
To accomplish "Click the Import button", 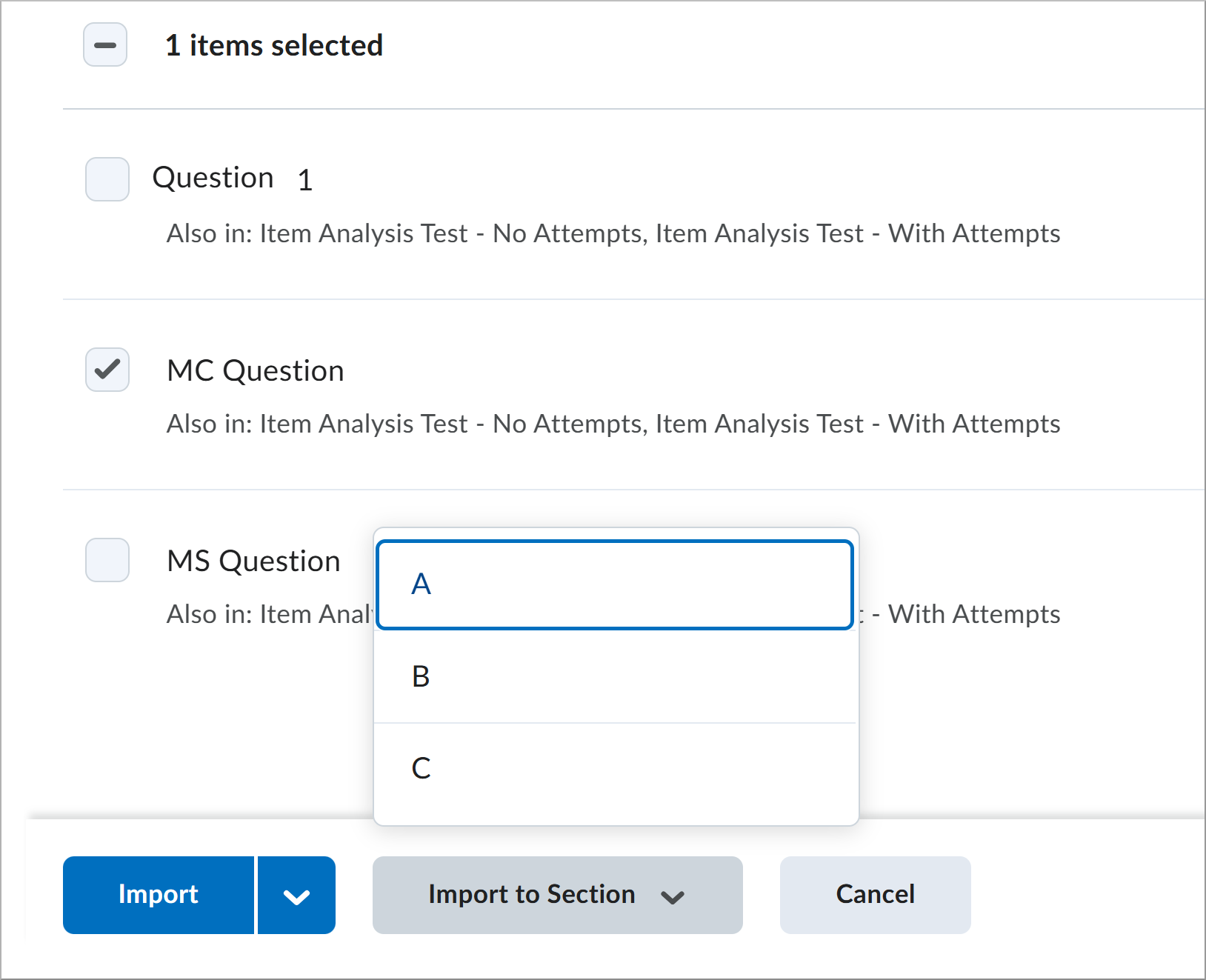I will (158, 895).
